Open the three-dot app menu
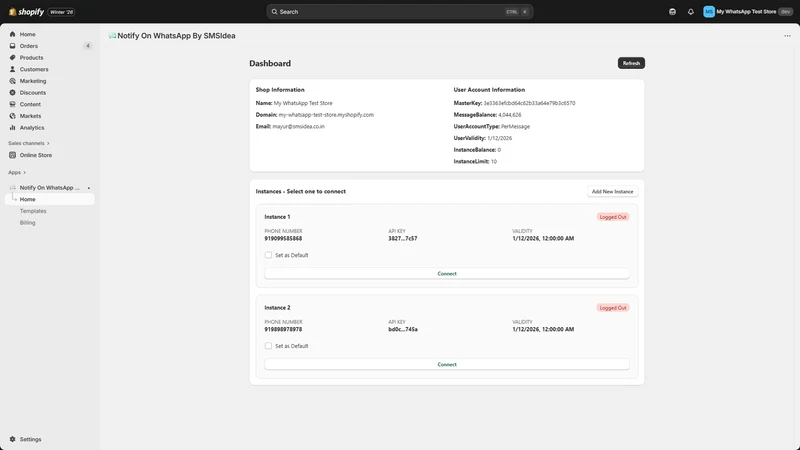 pyautogui.click(x=787, y=36)
